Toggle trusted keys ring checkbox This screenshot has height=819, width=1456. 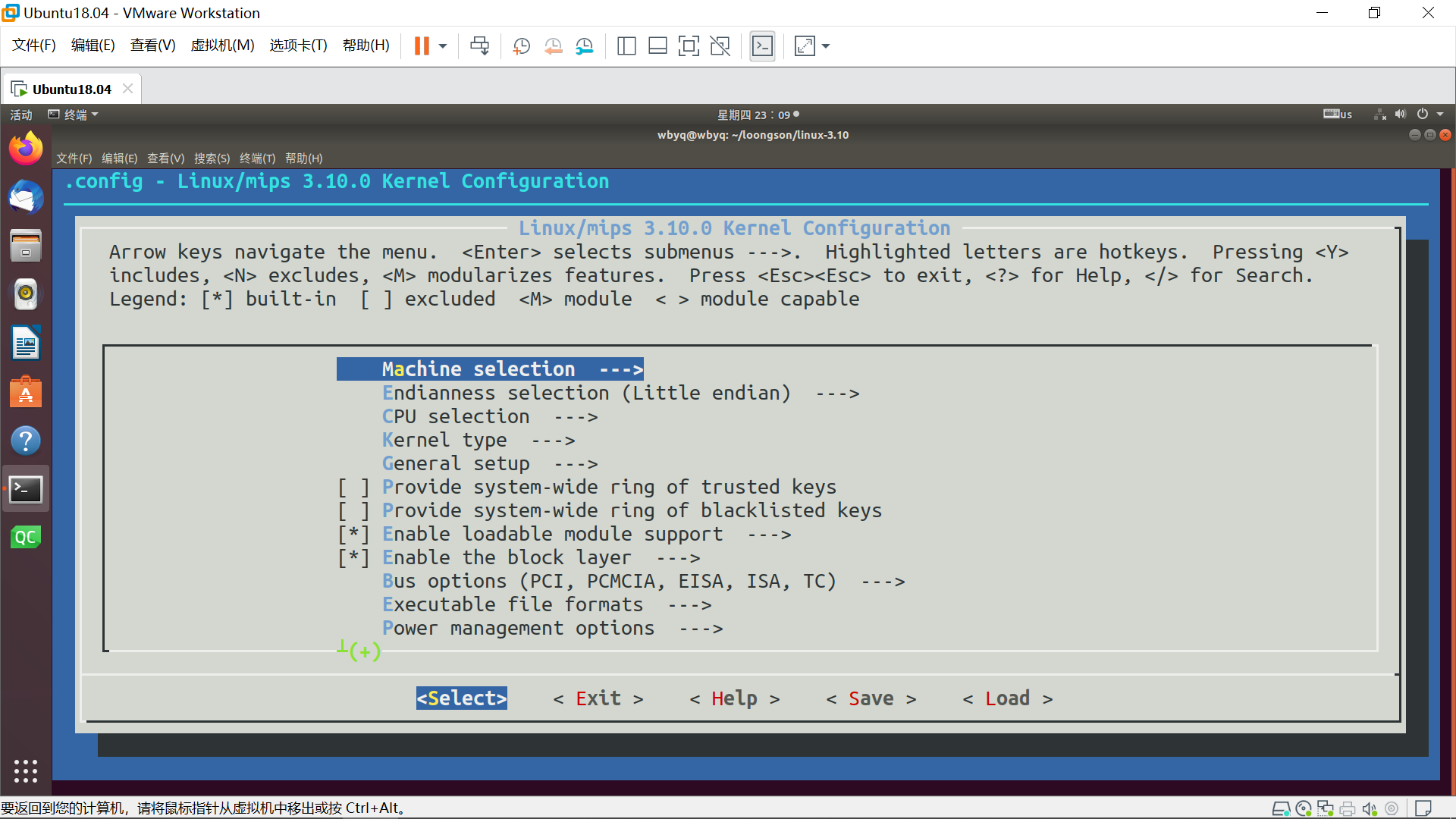coord(353,487)
